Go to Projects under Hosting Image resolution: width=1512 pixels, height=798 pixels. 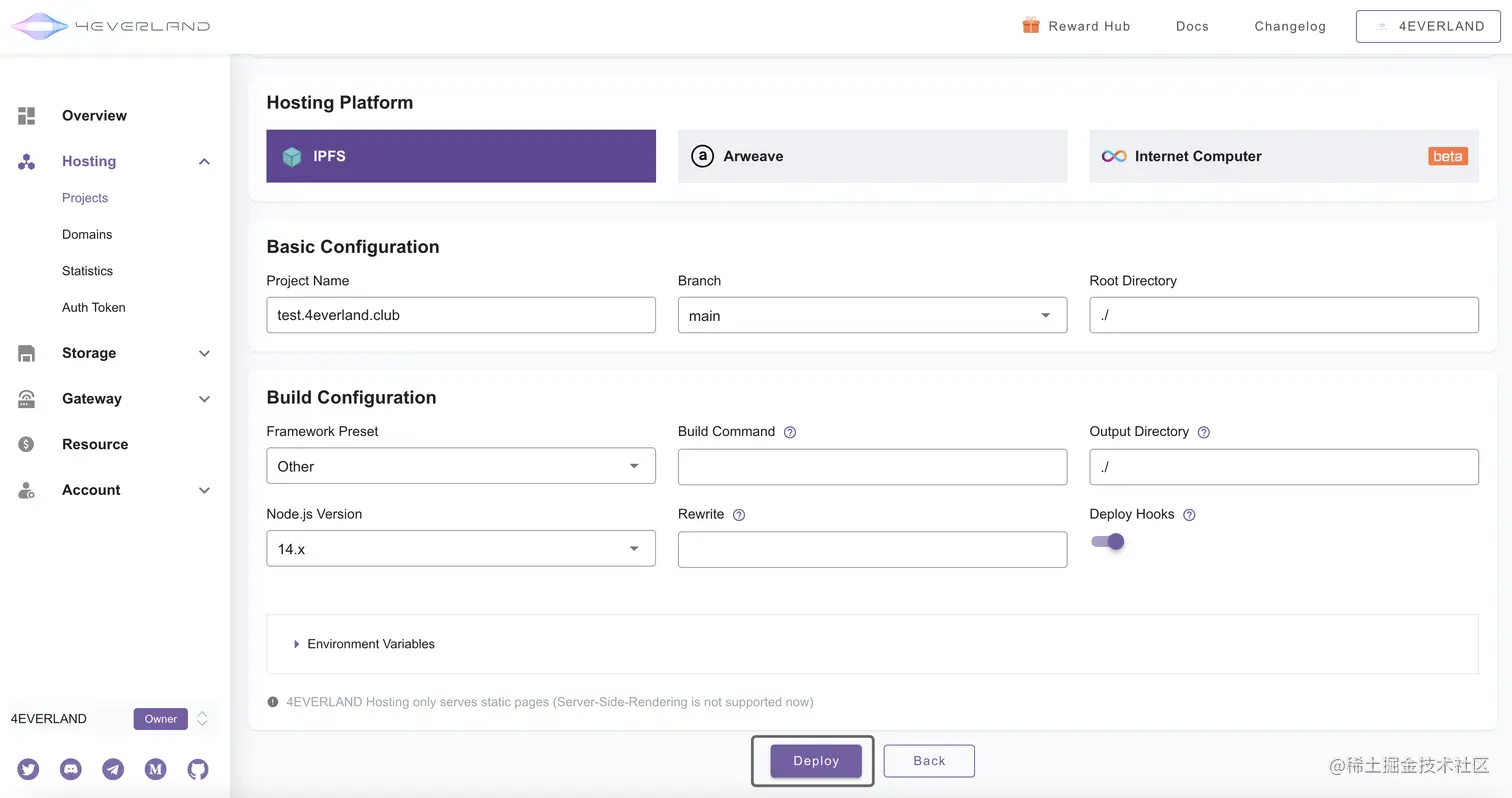tap(85, 198)
